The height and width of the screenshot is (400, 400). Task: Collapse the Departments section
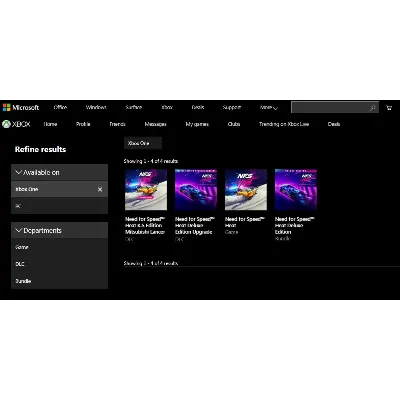point(59,230)
